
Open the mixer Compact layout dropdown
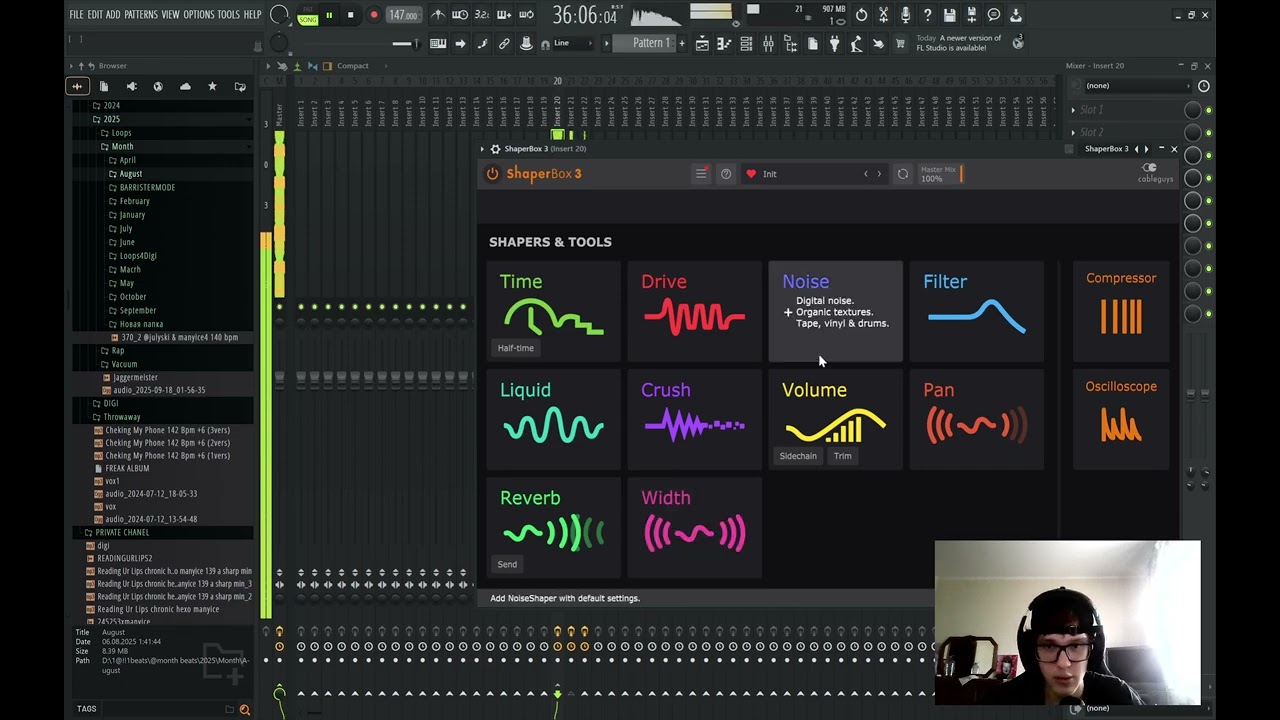pos(353,66)
